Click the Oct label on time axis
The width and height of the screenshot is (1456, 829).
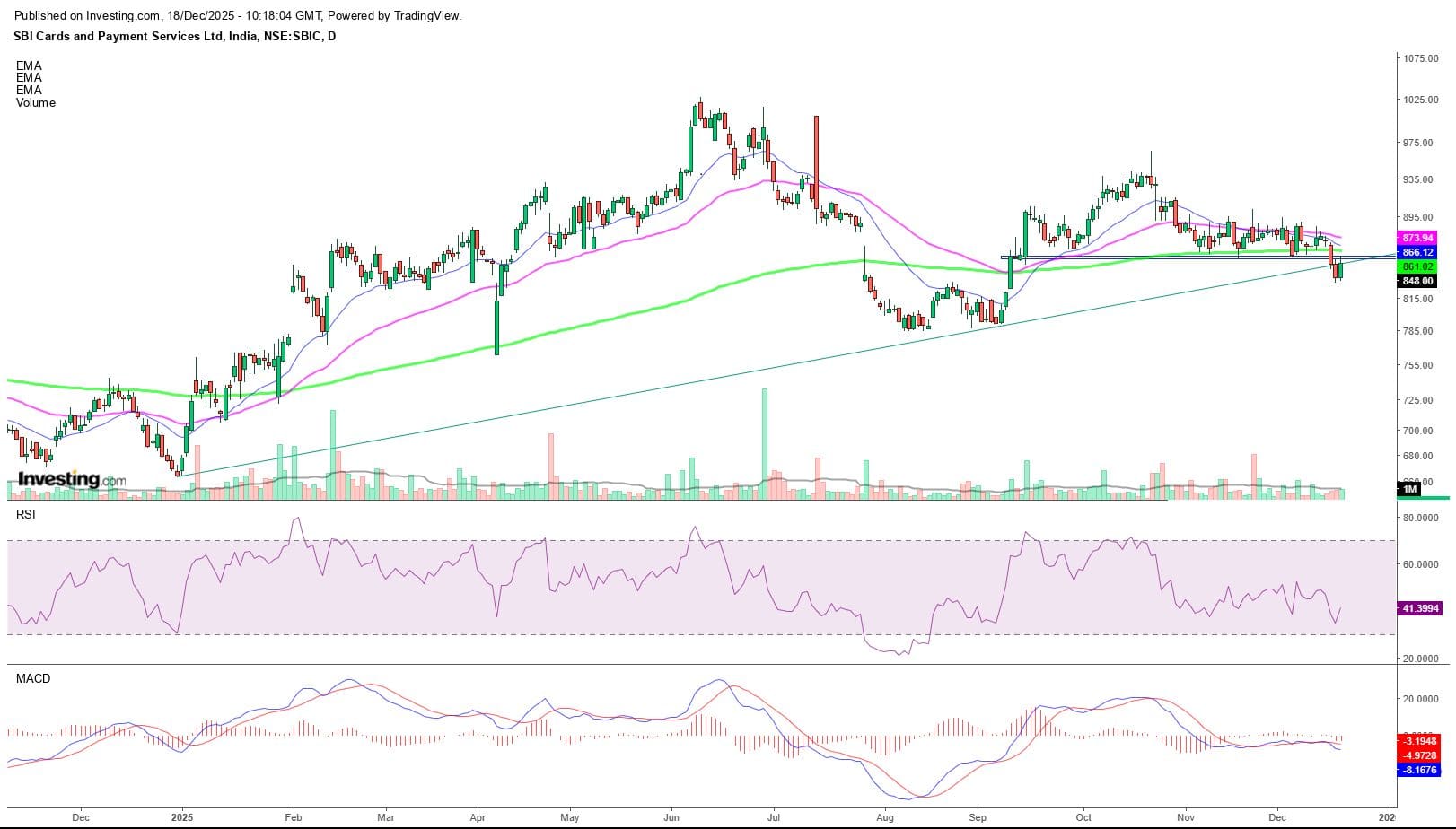pos(1083,817)
